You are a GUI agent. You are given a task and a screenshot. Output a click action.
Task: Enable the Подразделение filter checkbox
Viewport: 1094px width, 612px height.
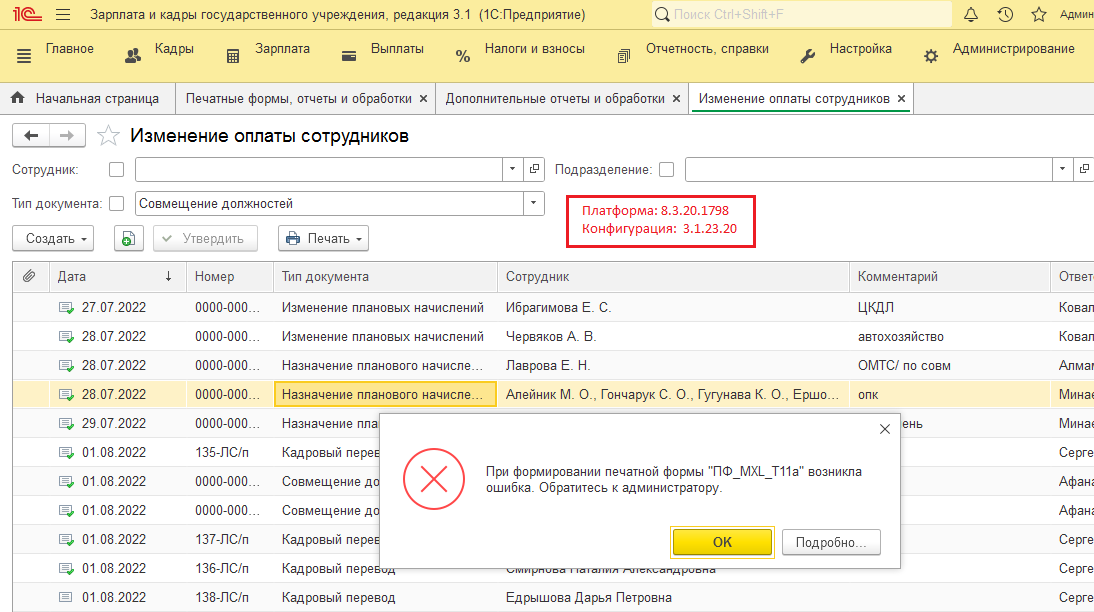pyautogui.click(x=666, y=170)
